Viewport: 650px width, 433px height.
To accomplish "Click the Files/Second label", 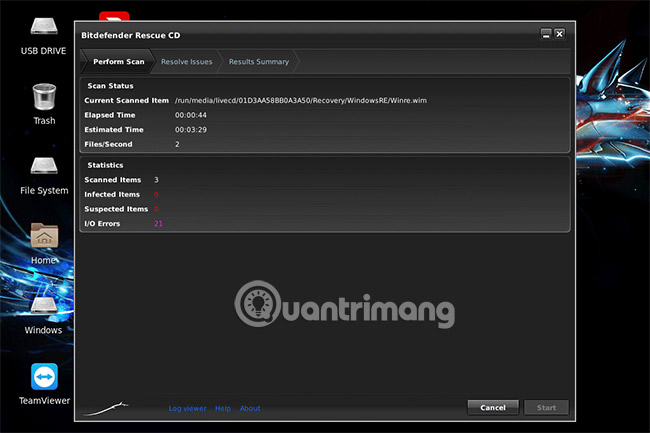I will pos(108,144).
